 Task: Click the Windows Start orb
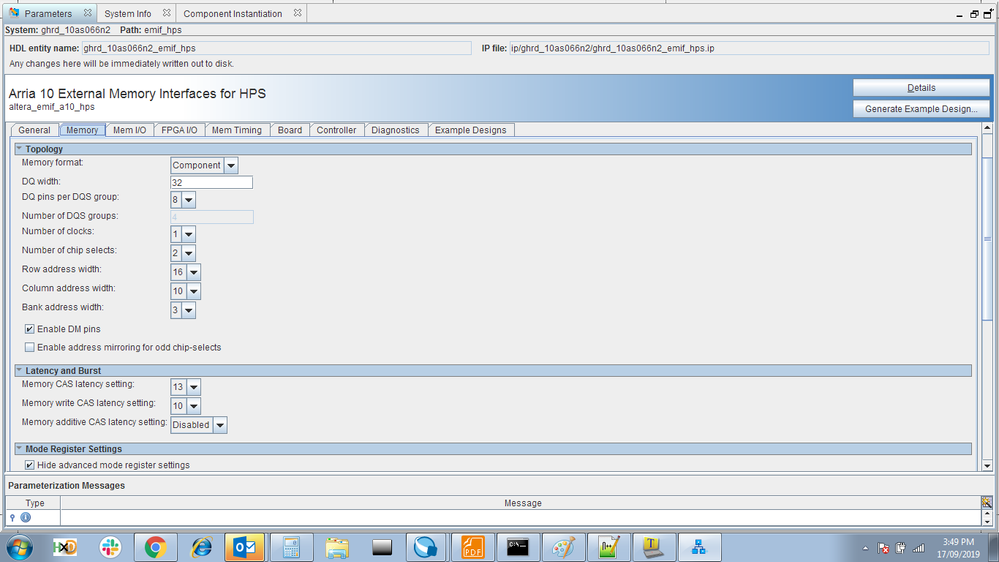(20, 547)
